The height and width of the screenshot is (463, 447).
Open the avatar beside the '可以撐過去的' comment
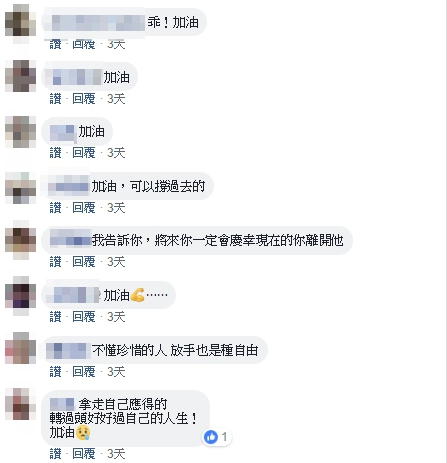point(20,188)
